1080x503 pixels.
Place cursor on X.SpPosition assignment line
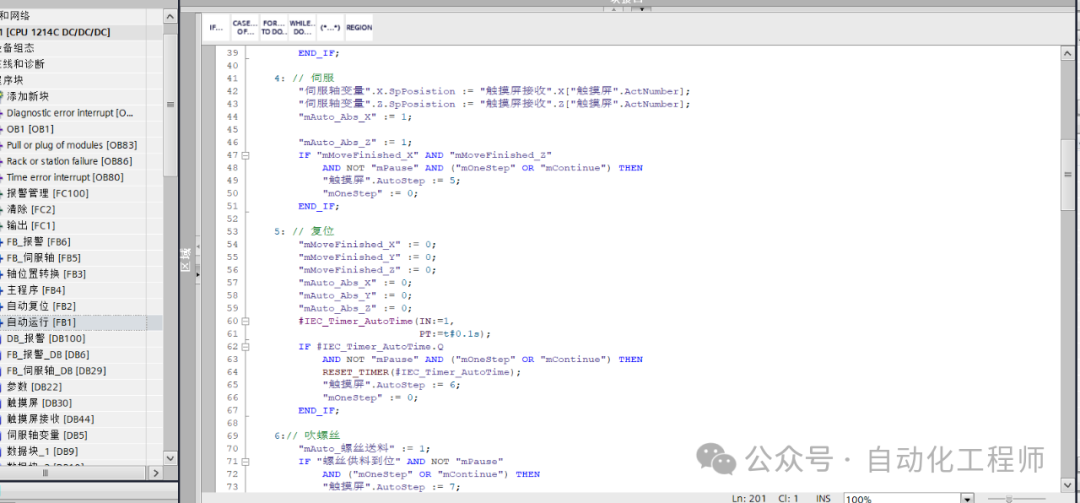pos(494,91)
